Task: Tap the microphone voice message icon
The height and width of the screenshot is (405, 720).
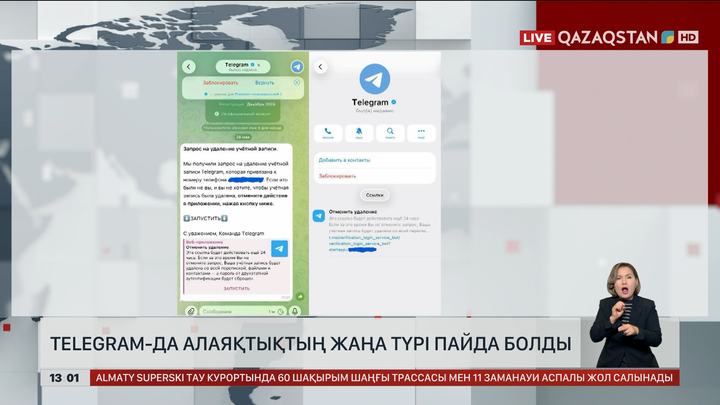Action: (x=295, y=311)
